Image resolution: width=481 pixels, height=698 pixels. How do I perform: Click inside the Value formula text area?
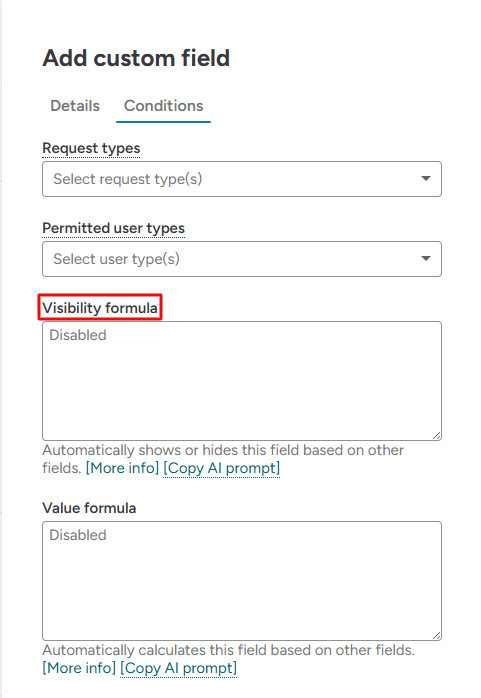242,581
